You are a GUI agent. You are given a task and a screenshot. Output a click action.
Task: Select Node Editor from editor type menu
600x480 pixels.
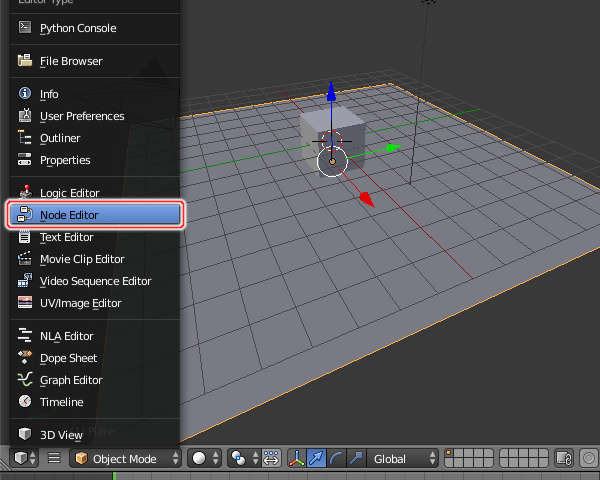coord(95,215)
